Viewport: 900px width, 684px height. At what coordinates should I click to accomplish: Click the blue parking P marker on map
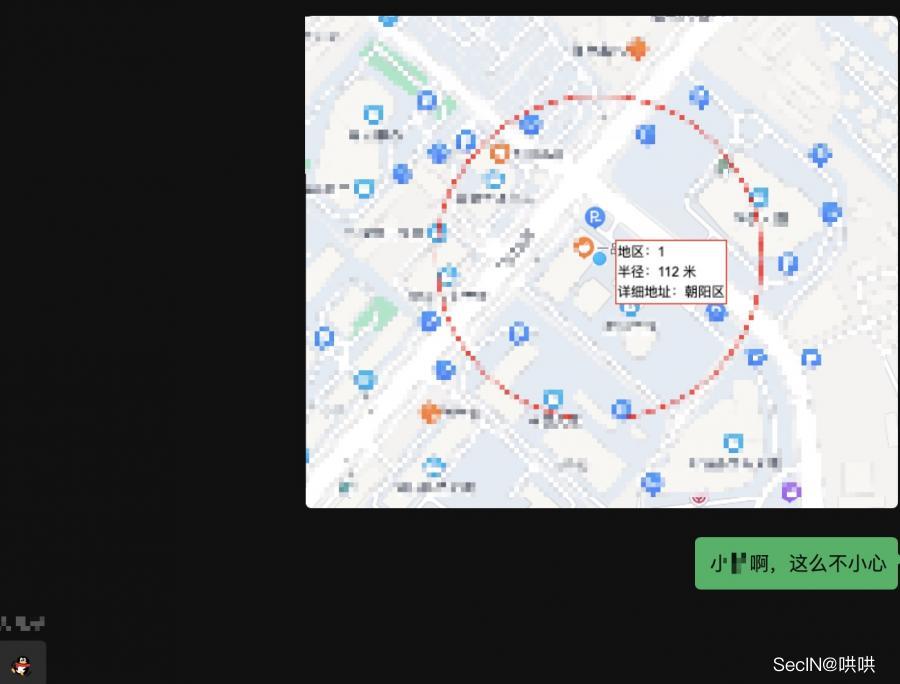[595, 218]
